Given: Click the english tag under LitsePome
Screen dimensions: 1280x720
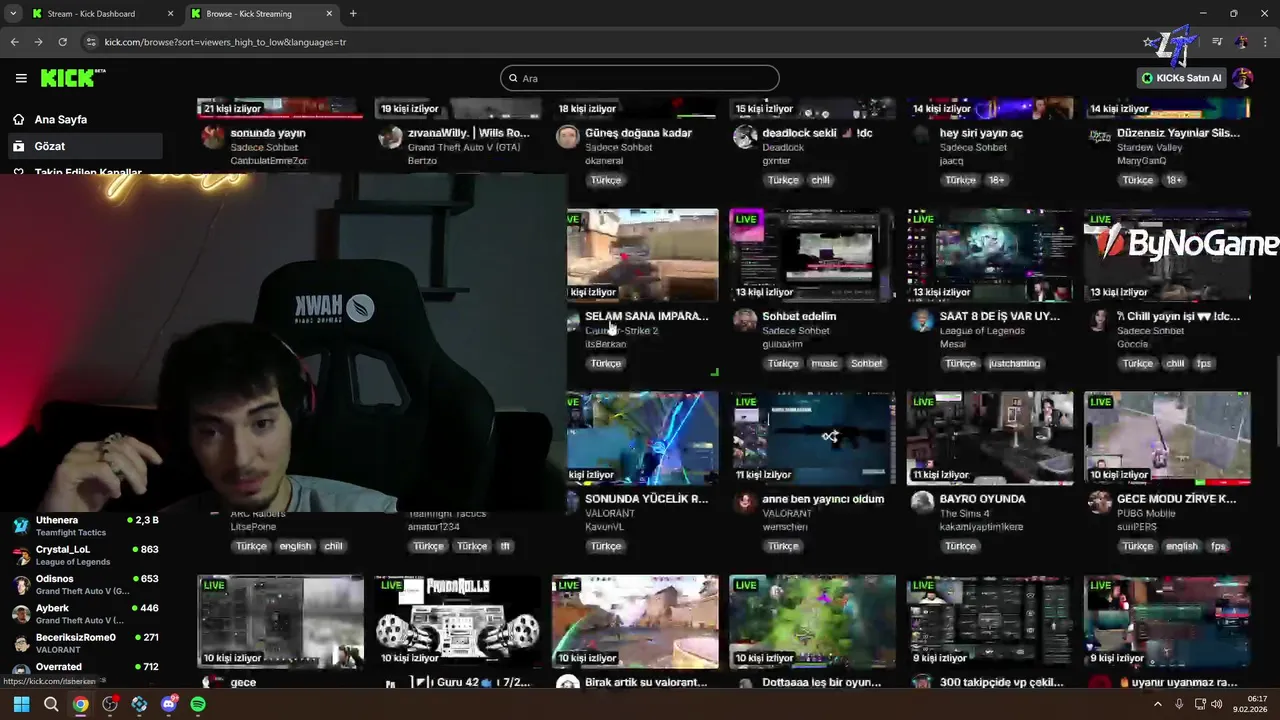Looking at the screenshot, I should coord(295,547).
